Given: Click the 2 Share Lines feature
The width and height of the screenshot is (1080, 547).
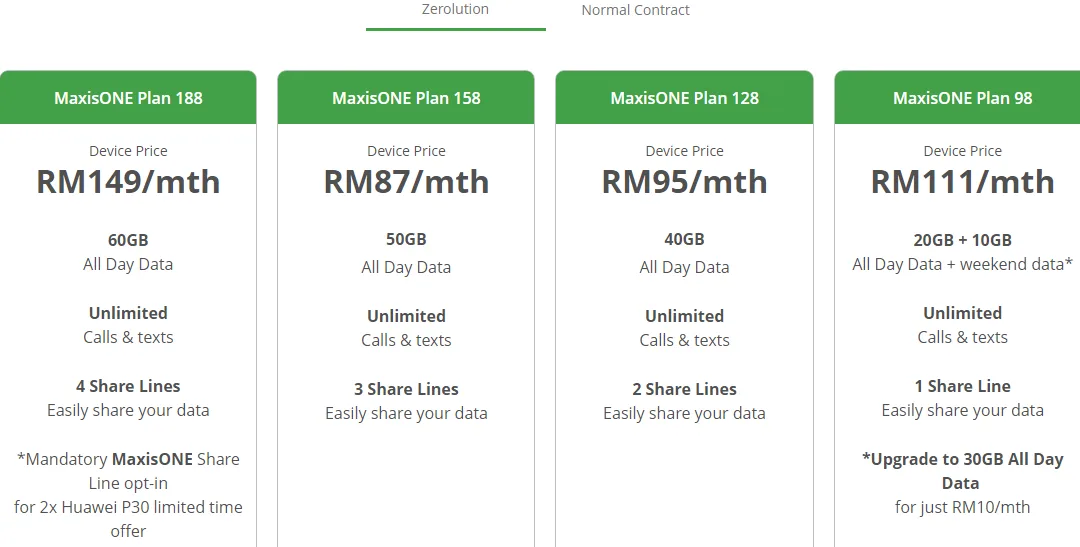Looking at the screenshot, I should coord(684,389).
